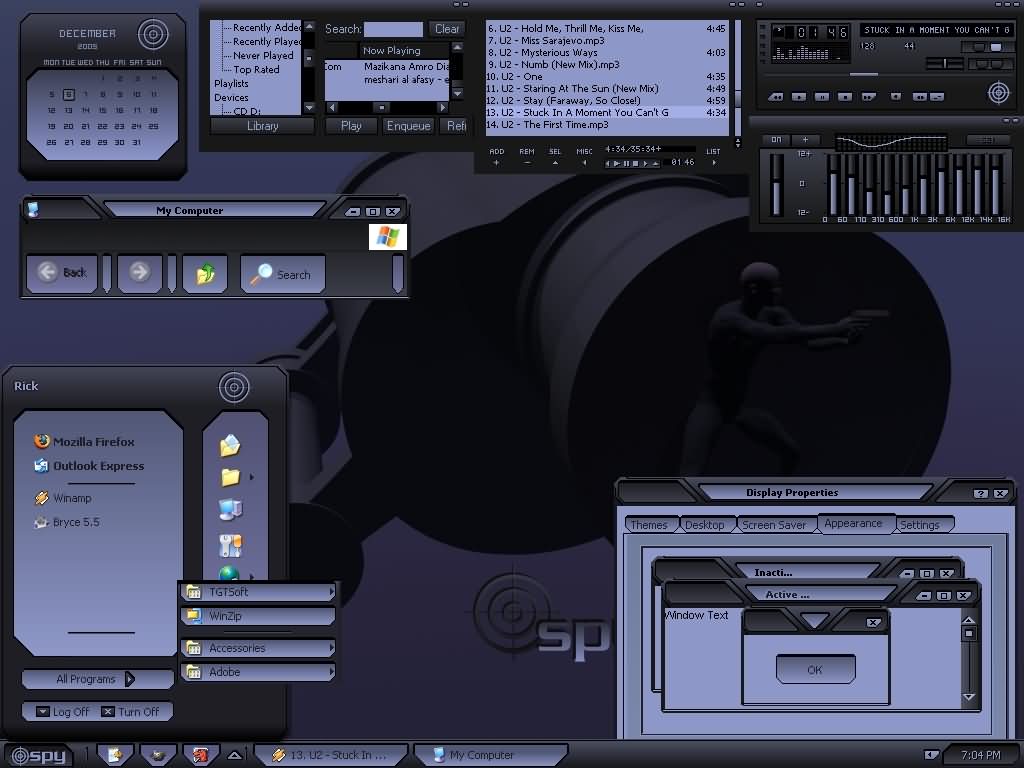Viewport: 1024px width, 768px height.
Task: Open My Computer icon in Start menu
Action: (x=231, y=509)
